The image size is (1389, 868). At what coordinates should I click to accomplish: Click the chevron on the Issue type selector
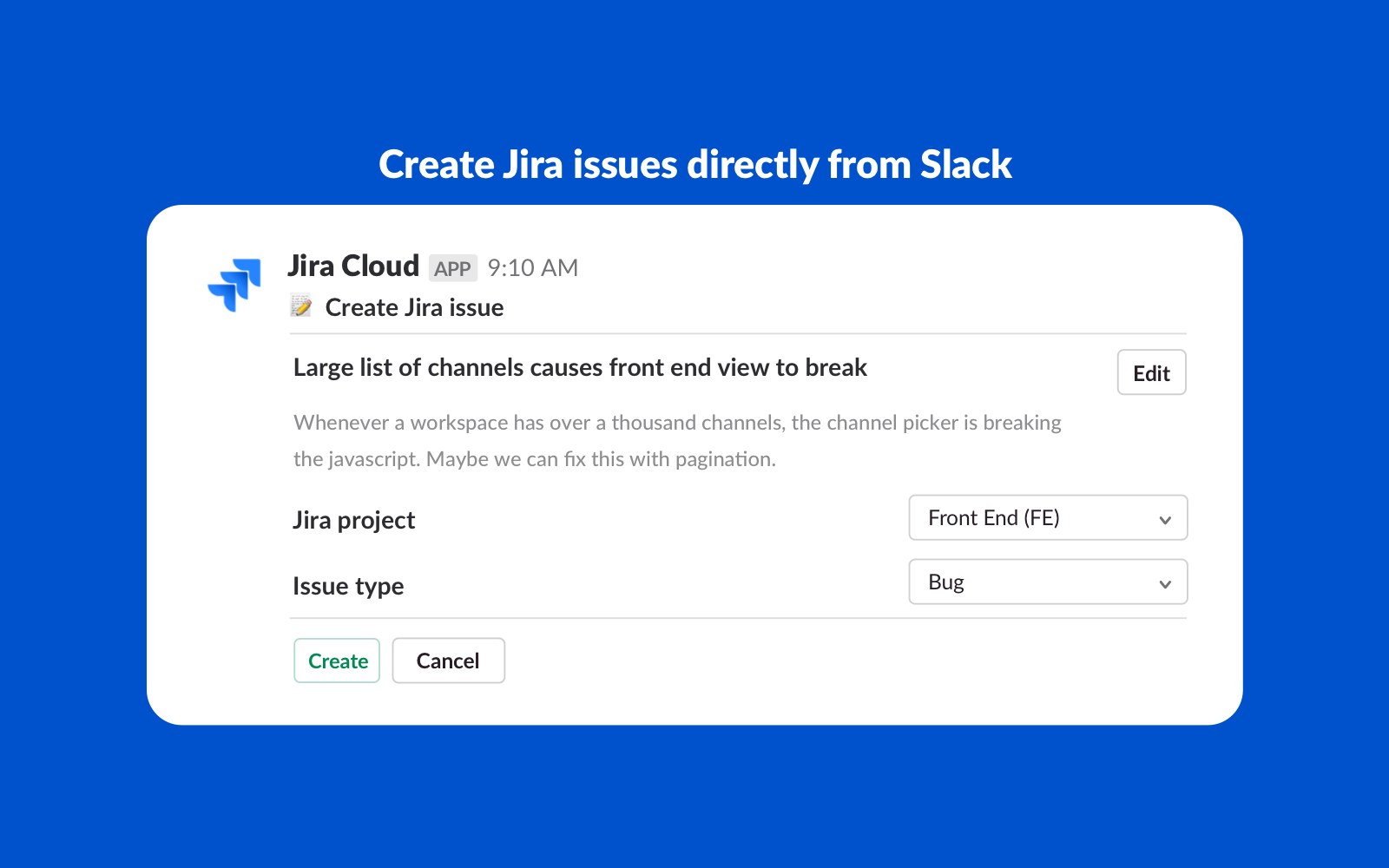coord(1165,582)
